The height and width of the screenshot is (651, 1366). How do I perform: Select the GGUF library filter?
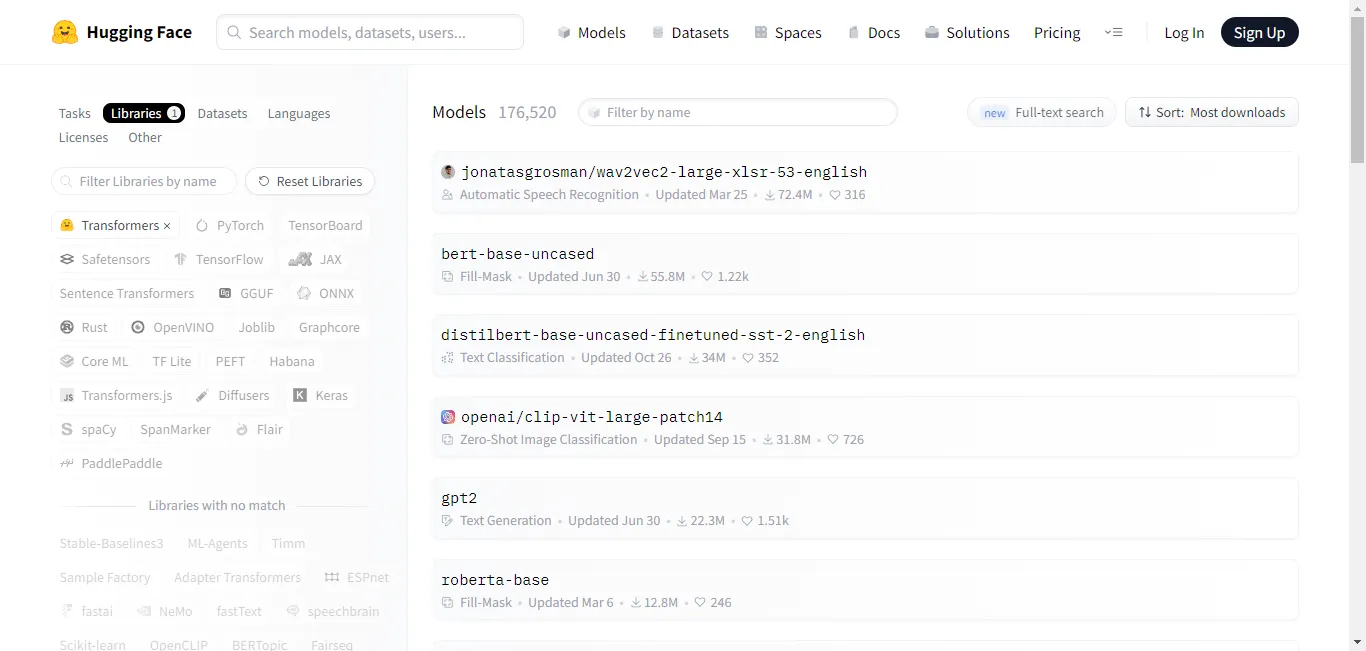tap(246, 293)
